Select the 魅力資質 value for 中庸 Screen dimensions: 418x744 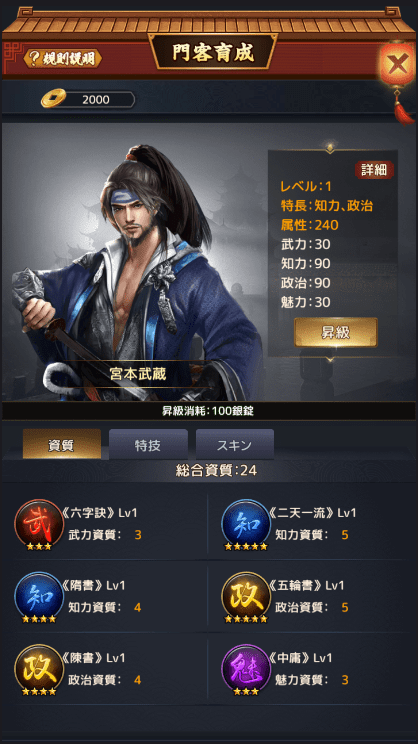345,680
